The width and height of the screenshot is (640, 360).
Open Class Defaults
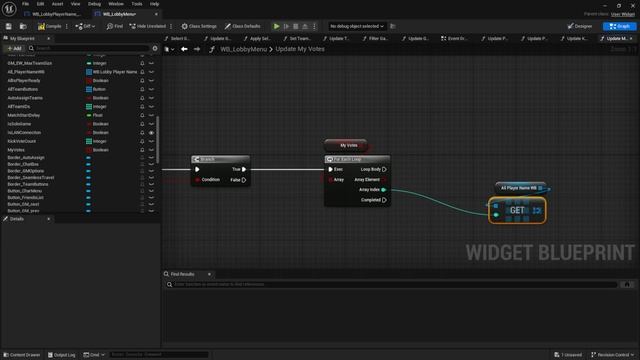click(x=242, y=26)
